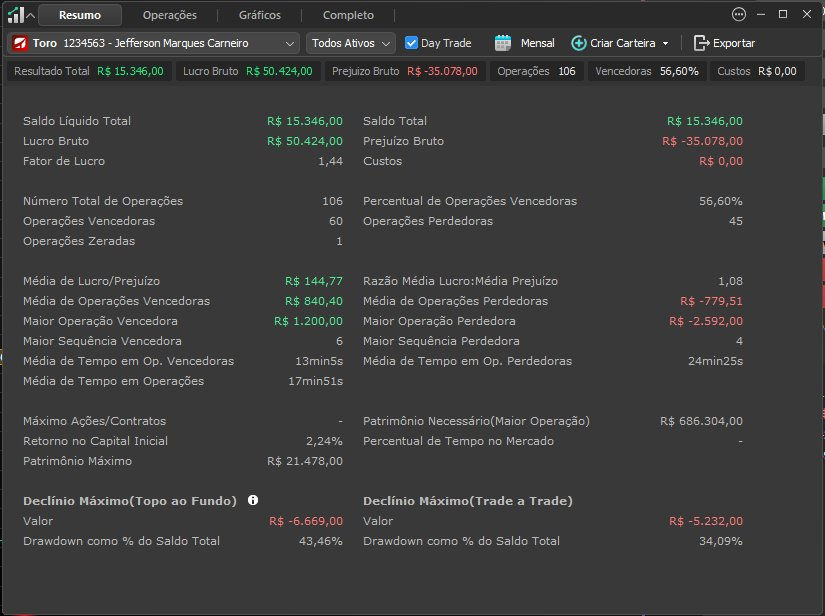Click the Toro broker logo icon

click(21, 43)
